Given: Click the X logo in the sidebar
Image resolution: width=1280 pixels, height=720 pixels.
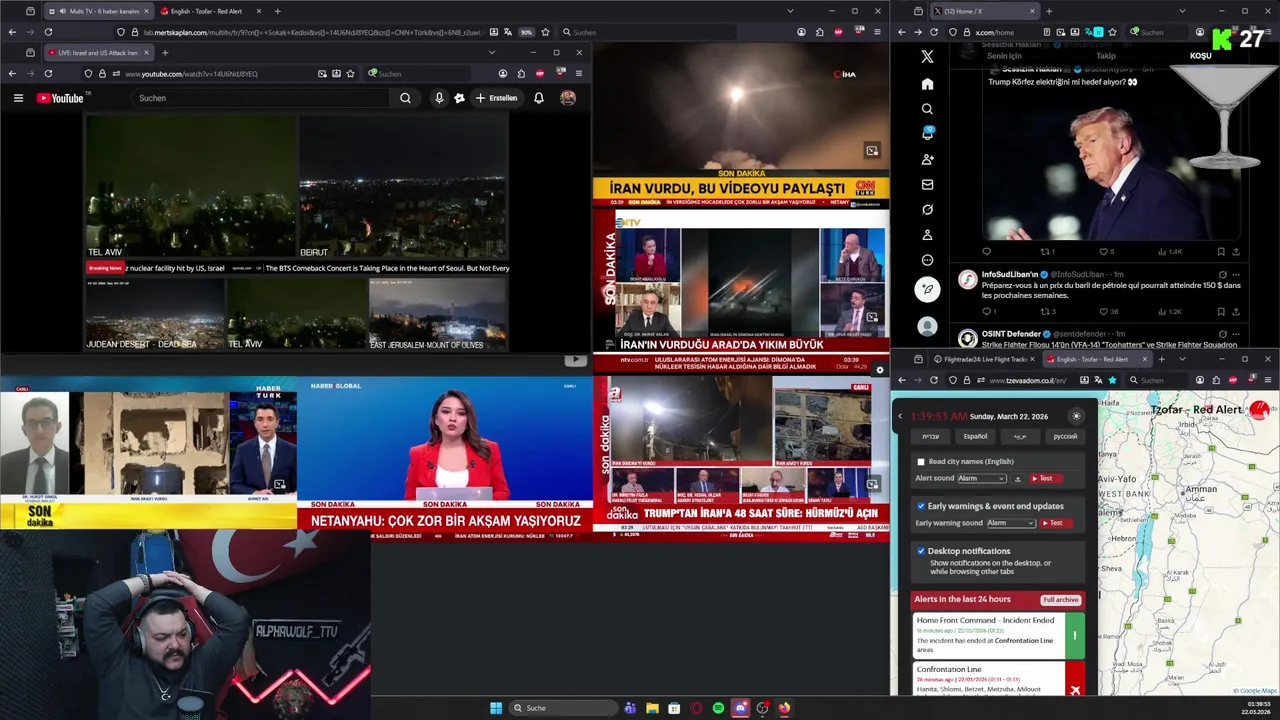Looking at the screenshot, I should [927, 57].
